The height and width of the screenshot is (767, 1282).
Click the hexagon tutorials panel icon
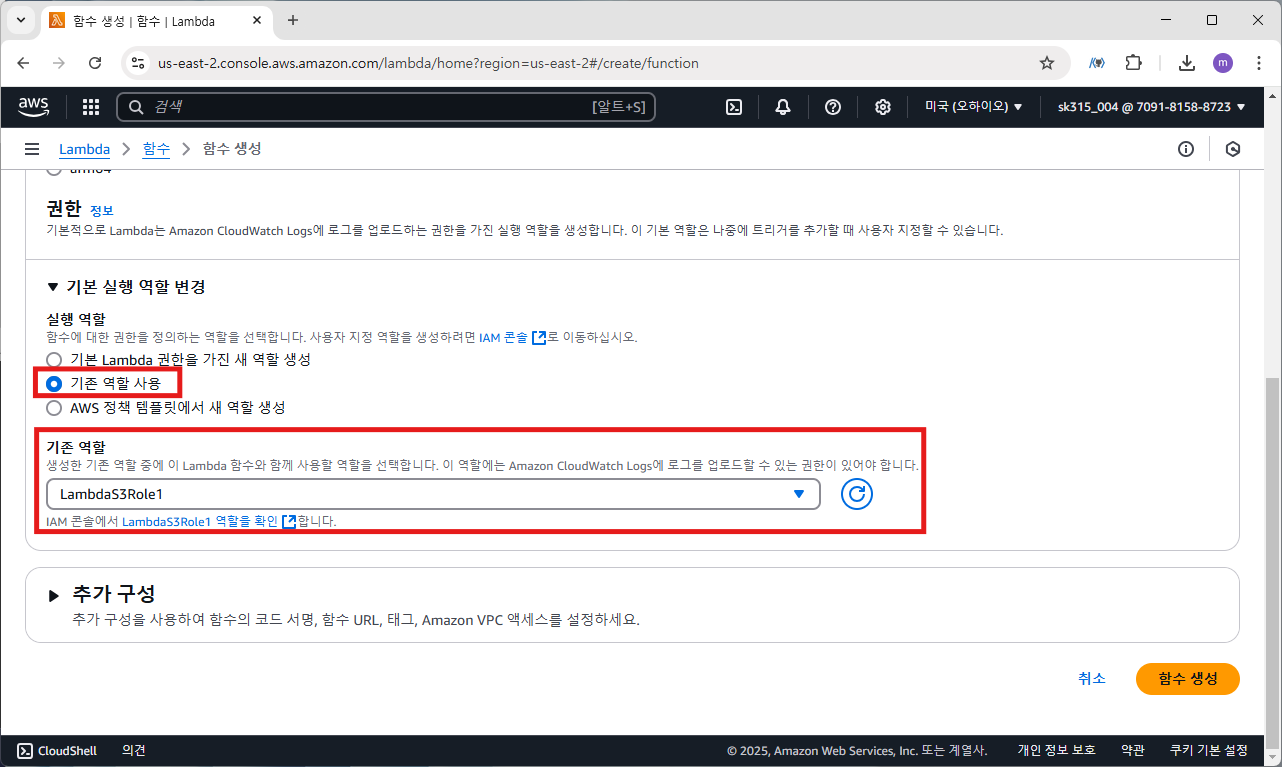point(1233,149)
